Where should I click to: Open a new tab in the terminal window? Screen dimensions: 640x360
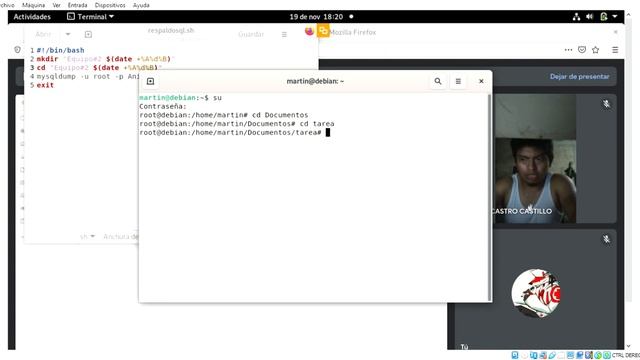tap(150, 81)
